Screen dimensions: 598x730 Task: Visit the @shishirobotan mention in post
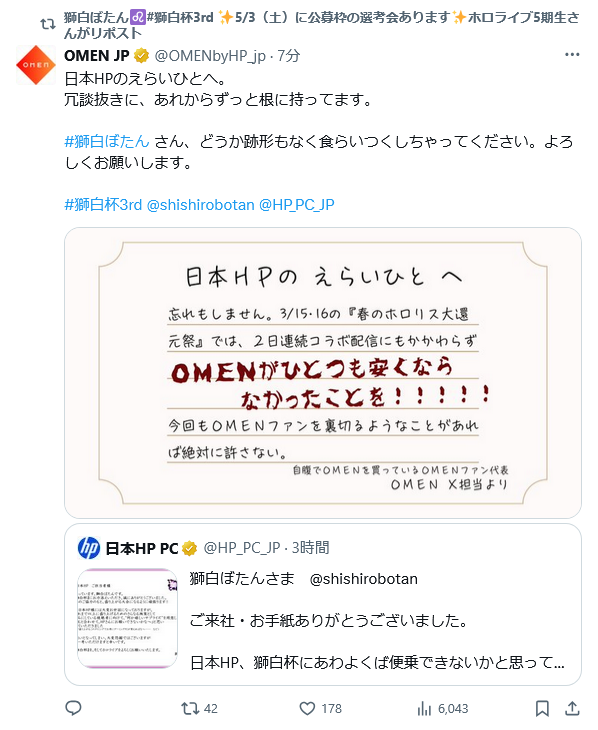(x=201, y=204)
